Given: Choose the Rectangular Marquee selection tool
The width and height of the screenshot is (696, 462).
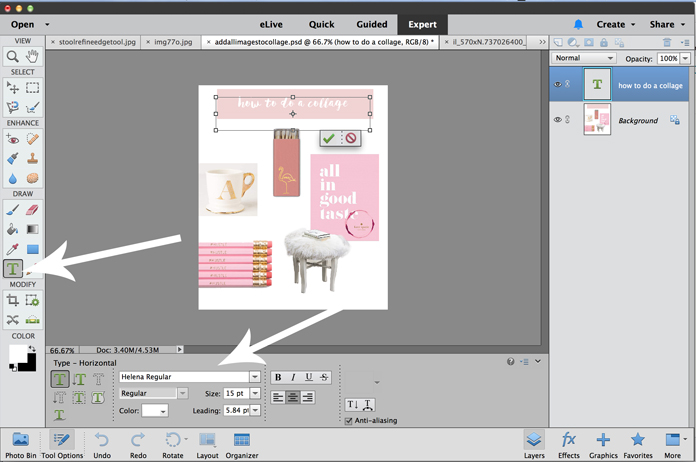Looking at the screenshot, I should tap(33, 88).
